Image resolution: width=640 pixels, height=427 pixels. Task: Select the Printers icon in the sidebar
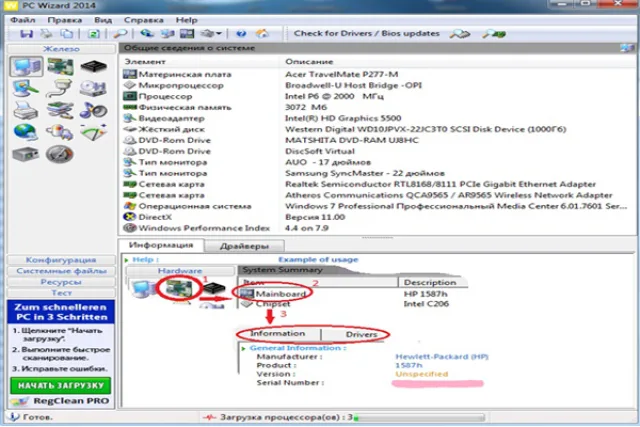tap(26, 110)
